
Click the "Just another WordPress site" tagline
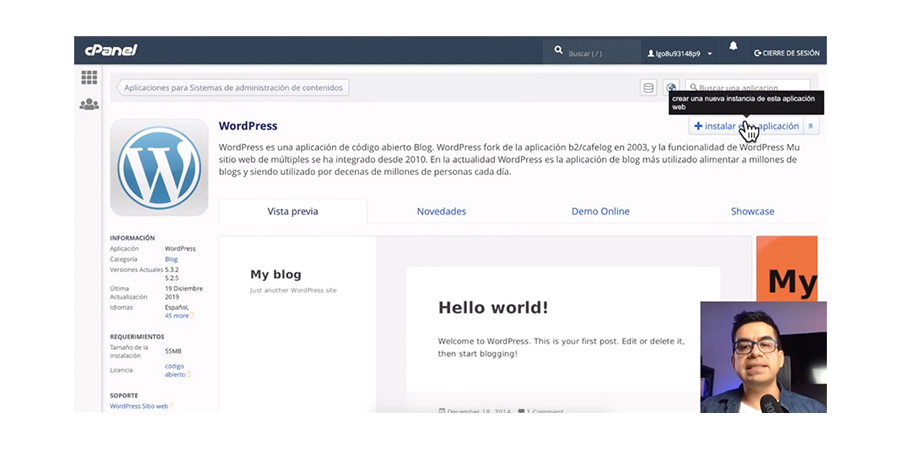tap(293, 290)
